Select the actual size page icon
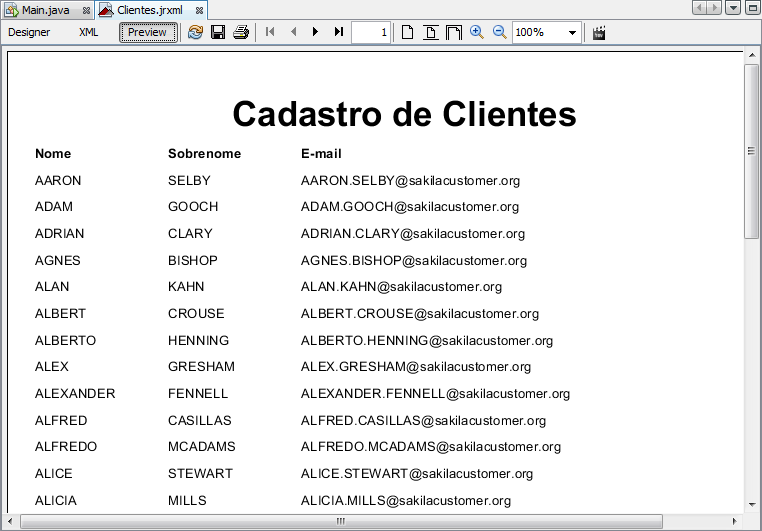Image resolution: width=762 pixels, height=531 pixels. tap(408, 32)
